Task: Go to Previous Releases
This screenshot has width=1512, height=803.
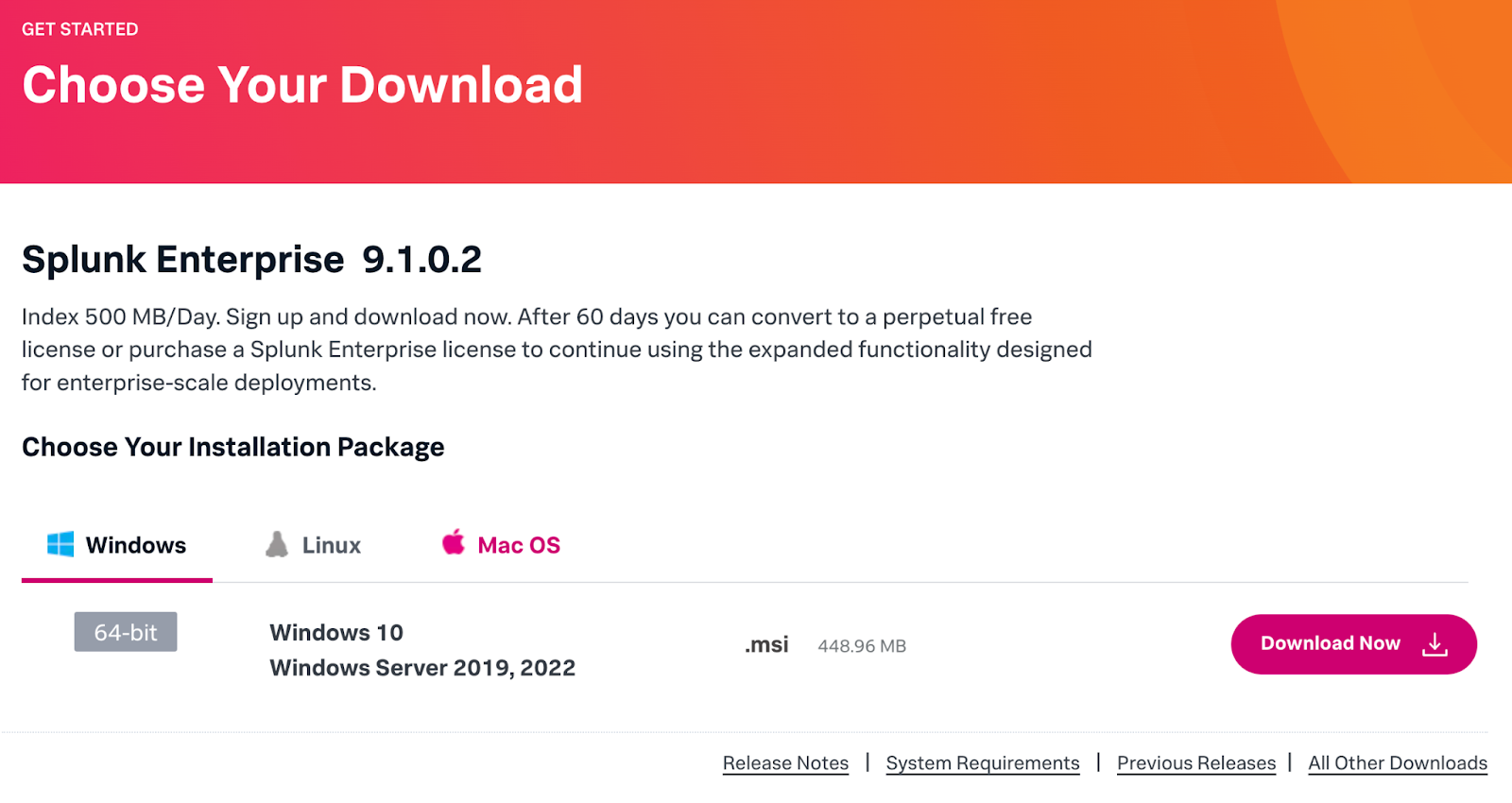Action: tap(1196, 763)
